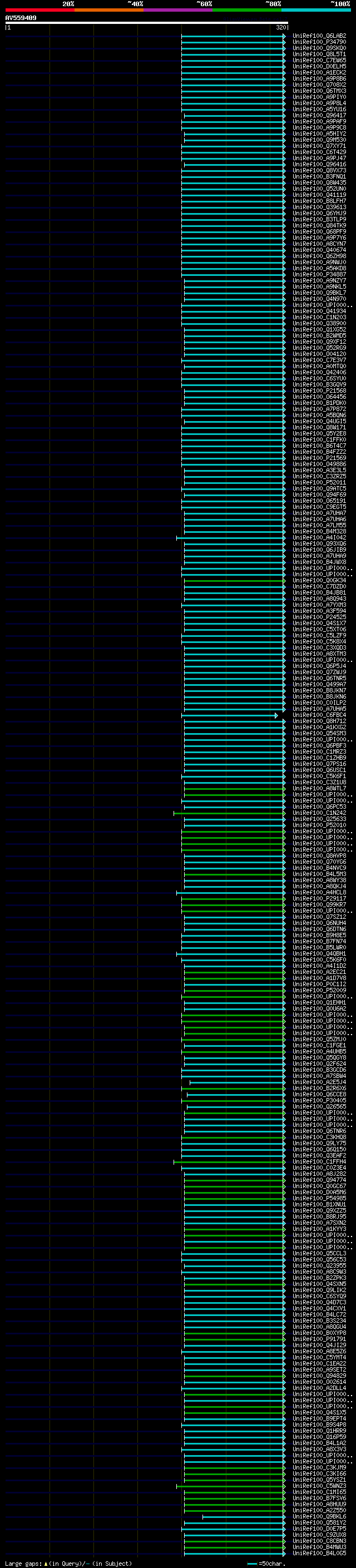The image size is (356, 1568).
Task: Select hit UniRef100_A1KXG2
Action: click(319, 728)
